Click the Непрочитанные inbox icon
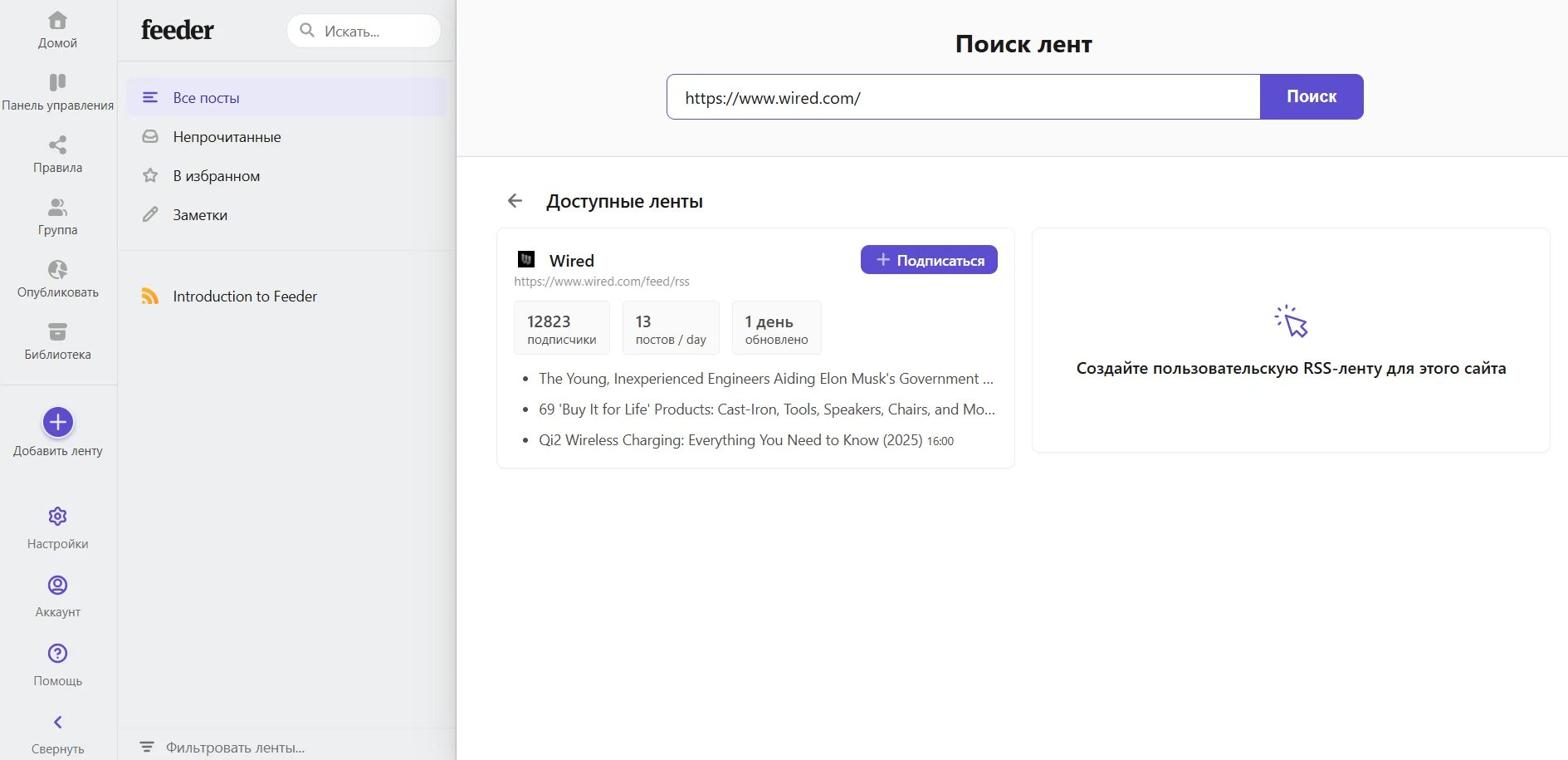1568x760 pixels. [x=150, y=136]
